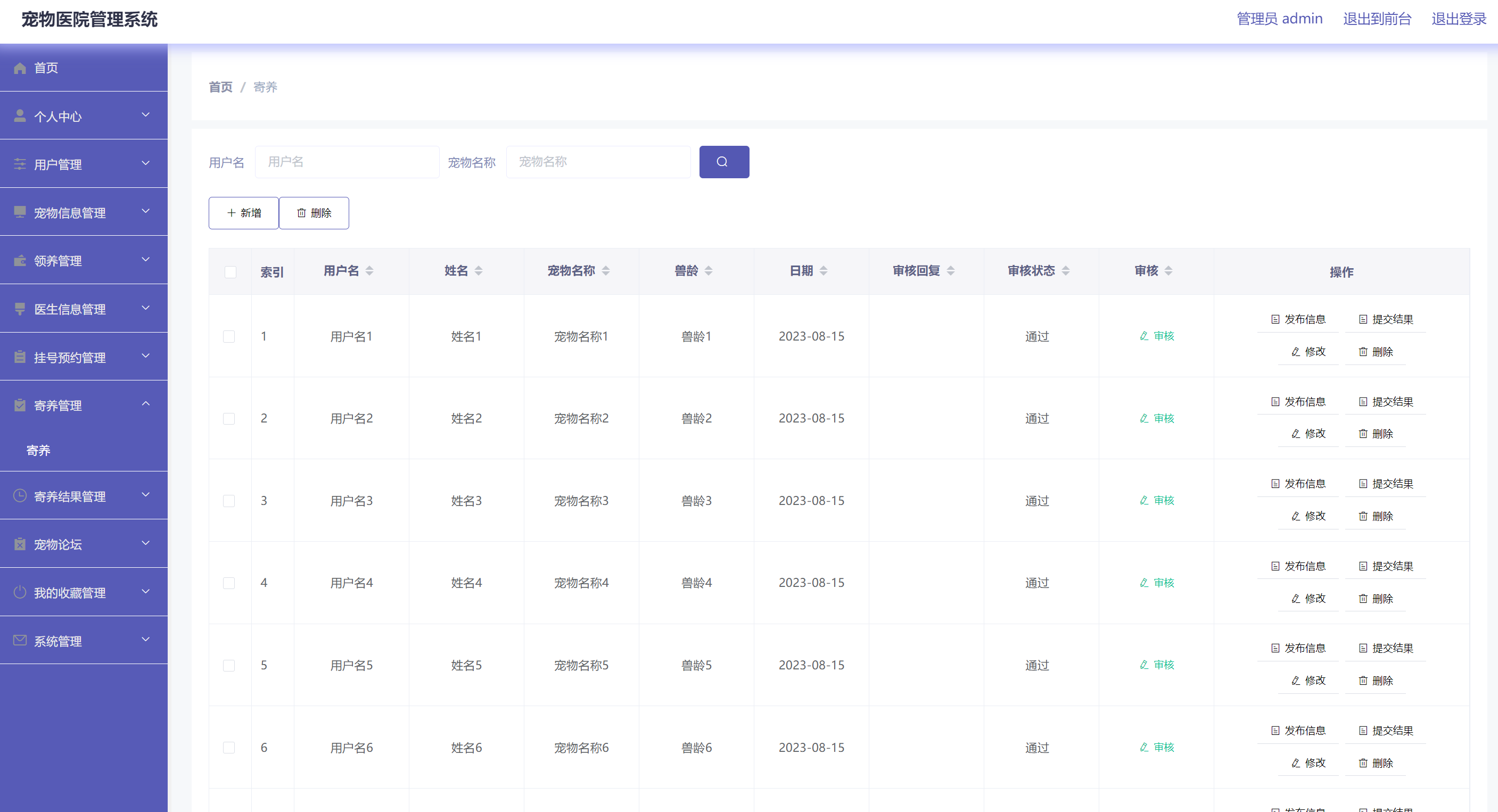Open the 寄养 submenu item
This screenshot has width=1498, height=812.
click(84, 451)
